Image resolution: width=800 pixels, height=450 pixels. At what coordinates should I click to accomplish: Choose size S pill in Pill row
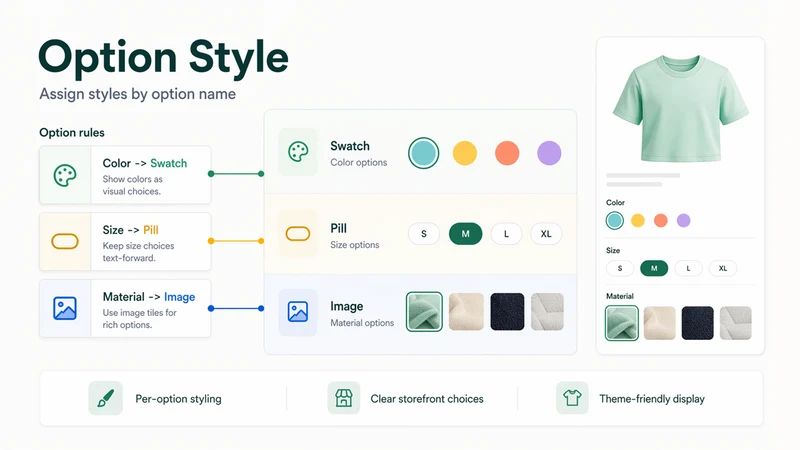click(x=424, y=234)
